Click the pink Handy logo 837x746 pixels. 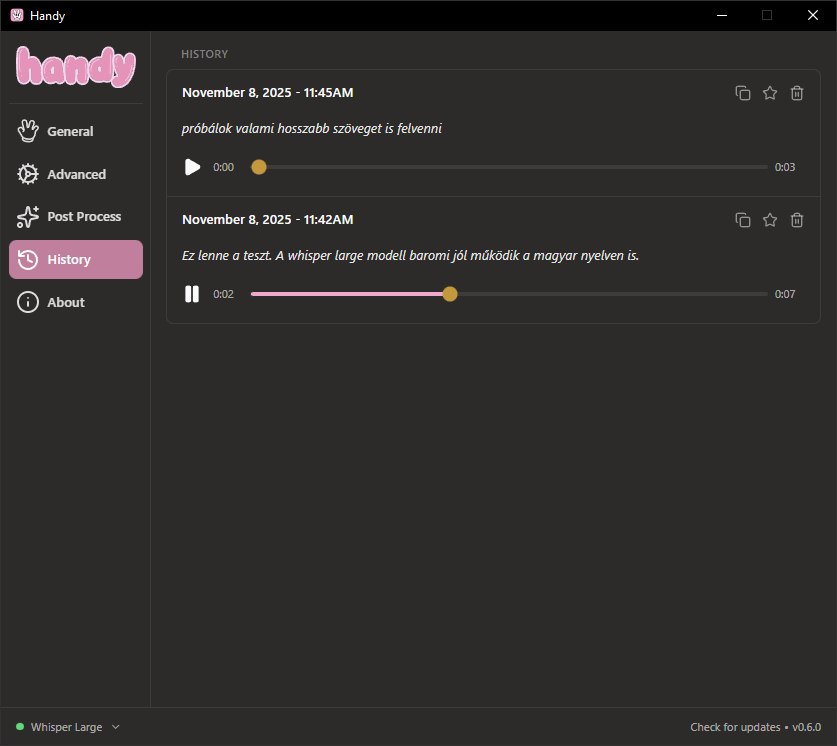pyautogui.click(x=75, y=68)
